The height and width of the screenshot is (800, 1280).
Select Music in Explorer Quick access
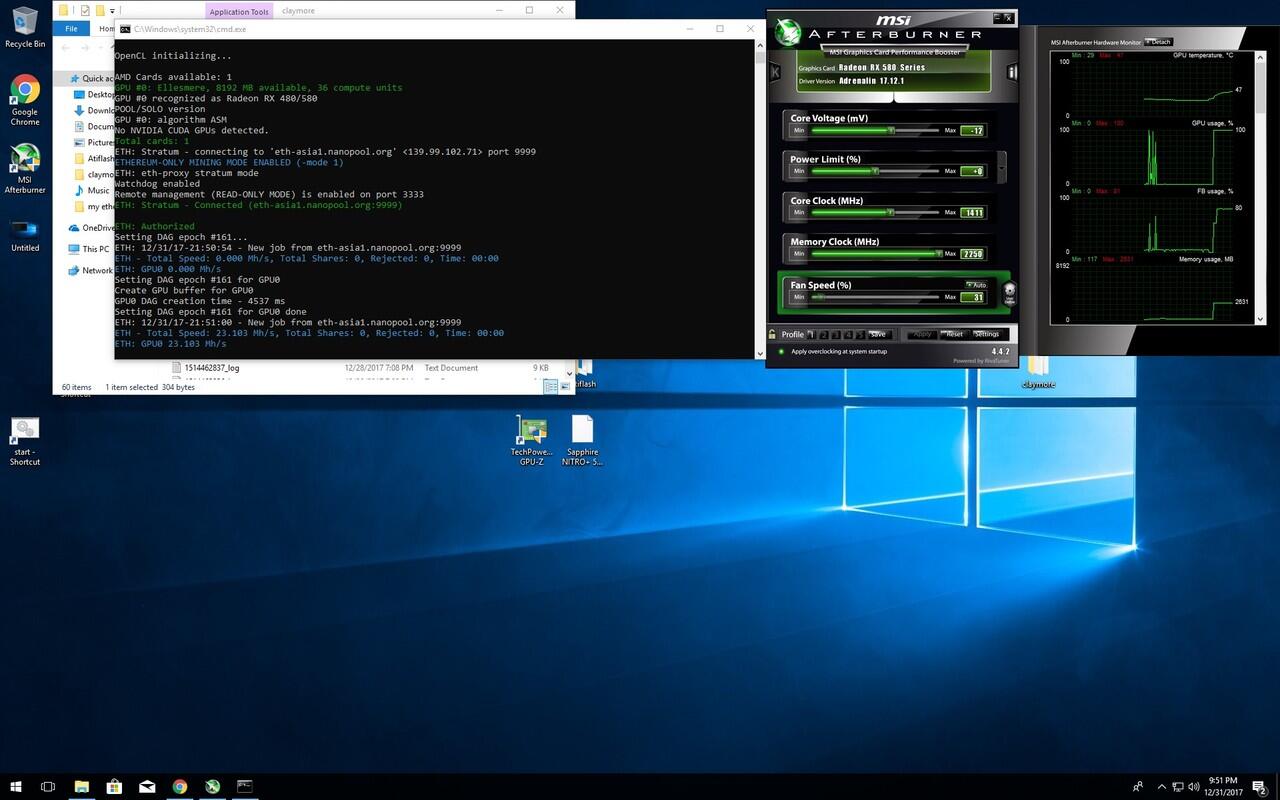92,190
